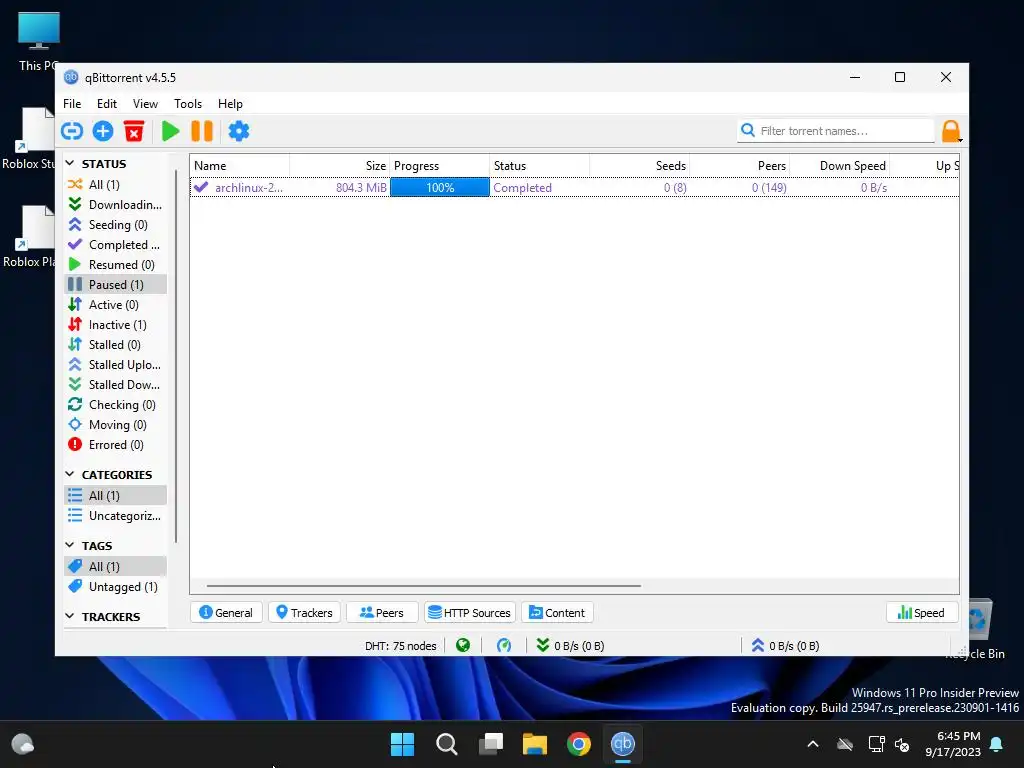Screen dimensions: 1024x768
Task: Select the Moving (0) status filter
Action: [x=115, y=425]
